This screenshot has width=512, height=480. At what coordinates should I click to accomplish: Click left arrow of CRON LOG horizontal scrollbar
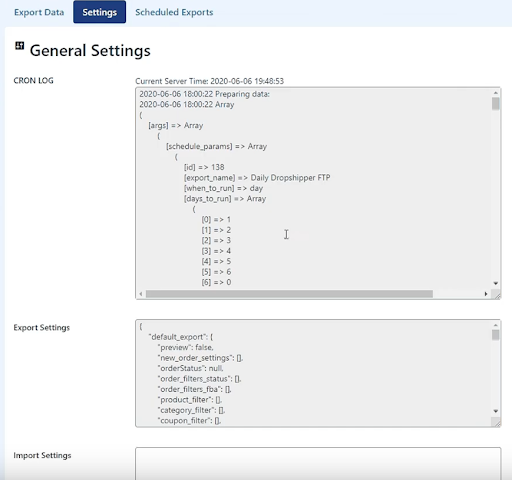click(x=141, y=294)
